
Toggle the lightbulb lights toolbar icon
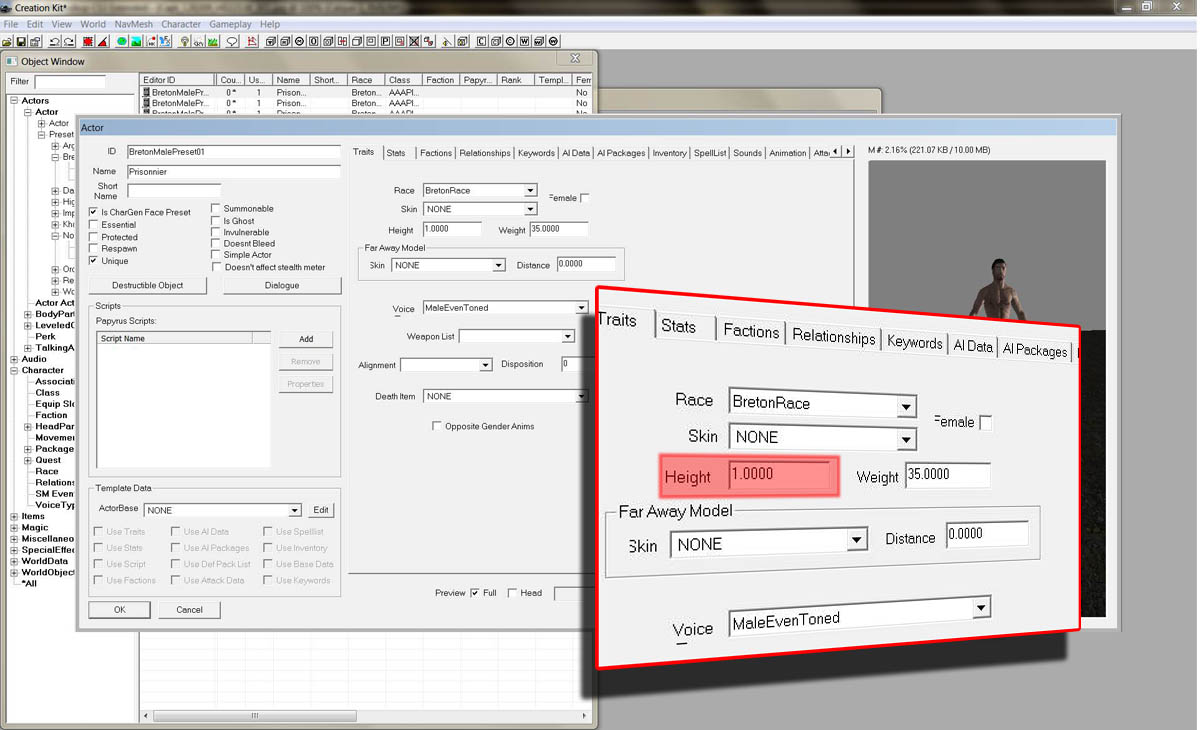pos(185,42)
